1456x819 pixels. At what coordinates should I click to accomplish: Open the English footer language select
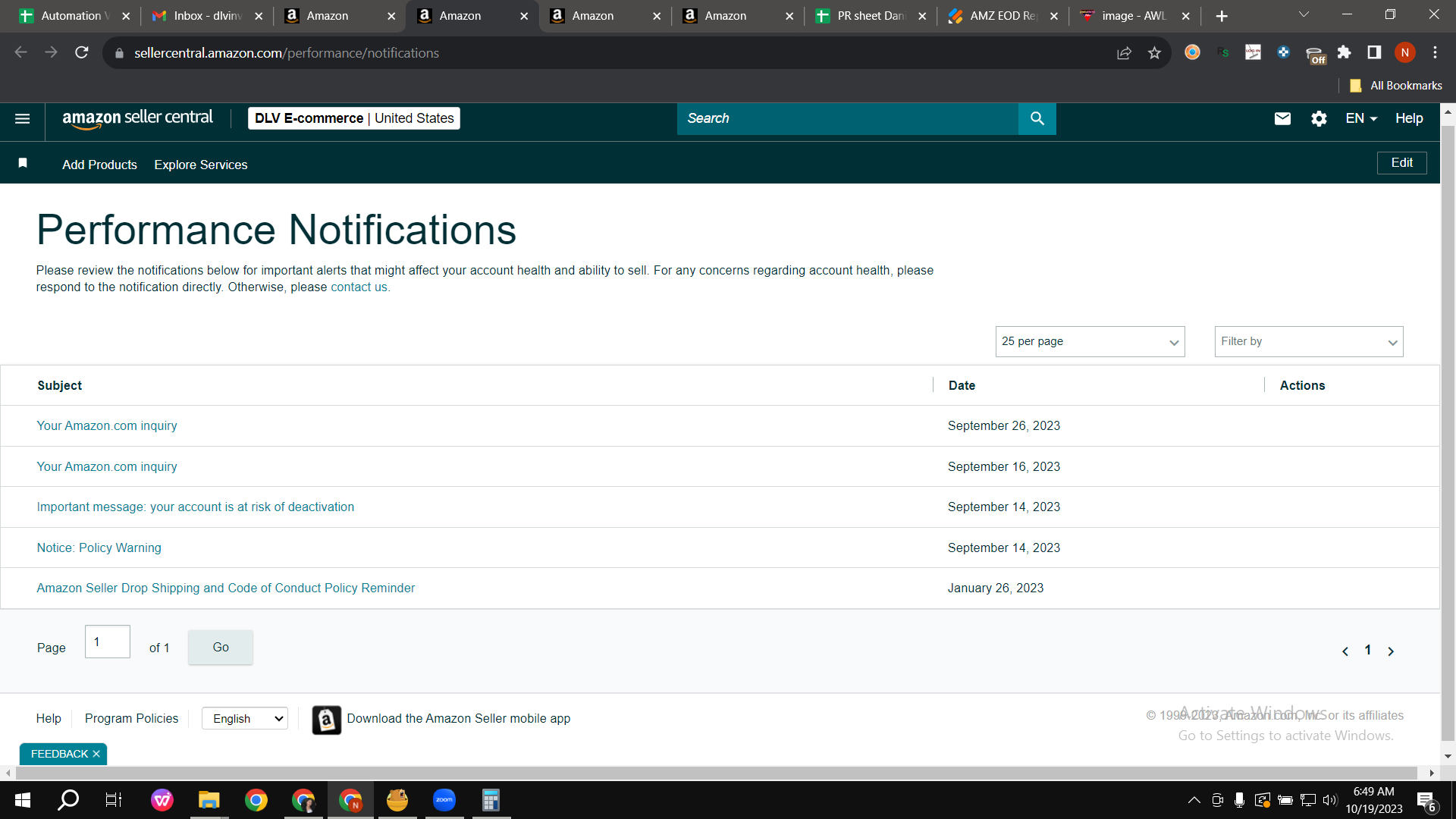tap(245, 718)
